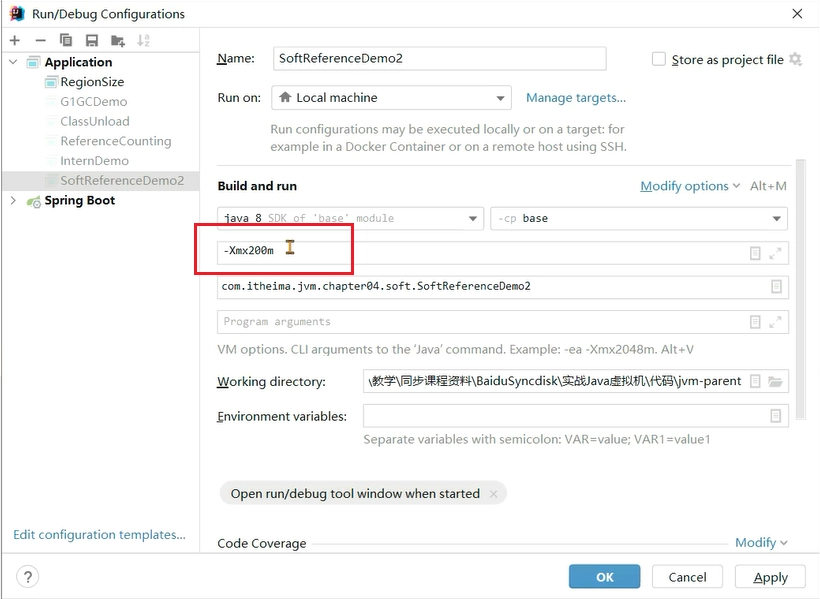Click the Program arguments input field
The width and height of the screenshot is (820, 599).
click(x=481, y=322)
